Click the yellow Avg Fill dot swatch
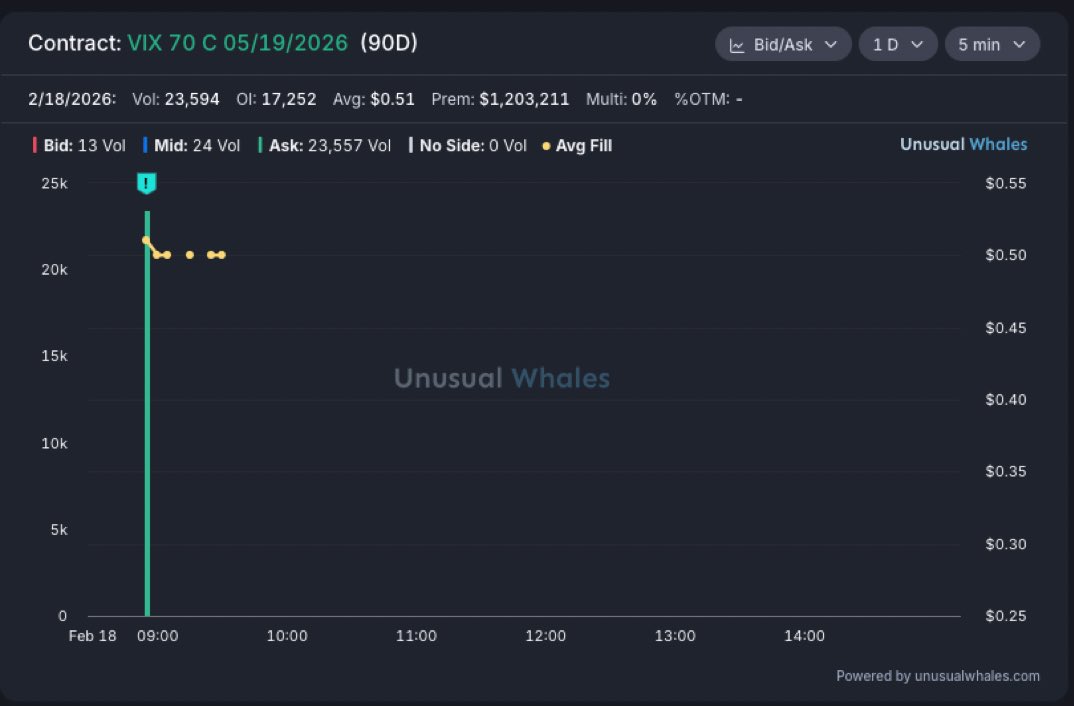 pos(546,146)
